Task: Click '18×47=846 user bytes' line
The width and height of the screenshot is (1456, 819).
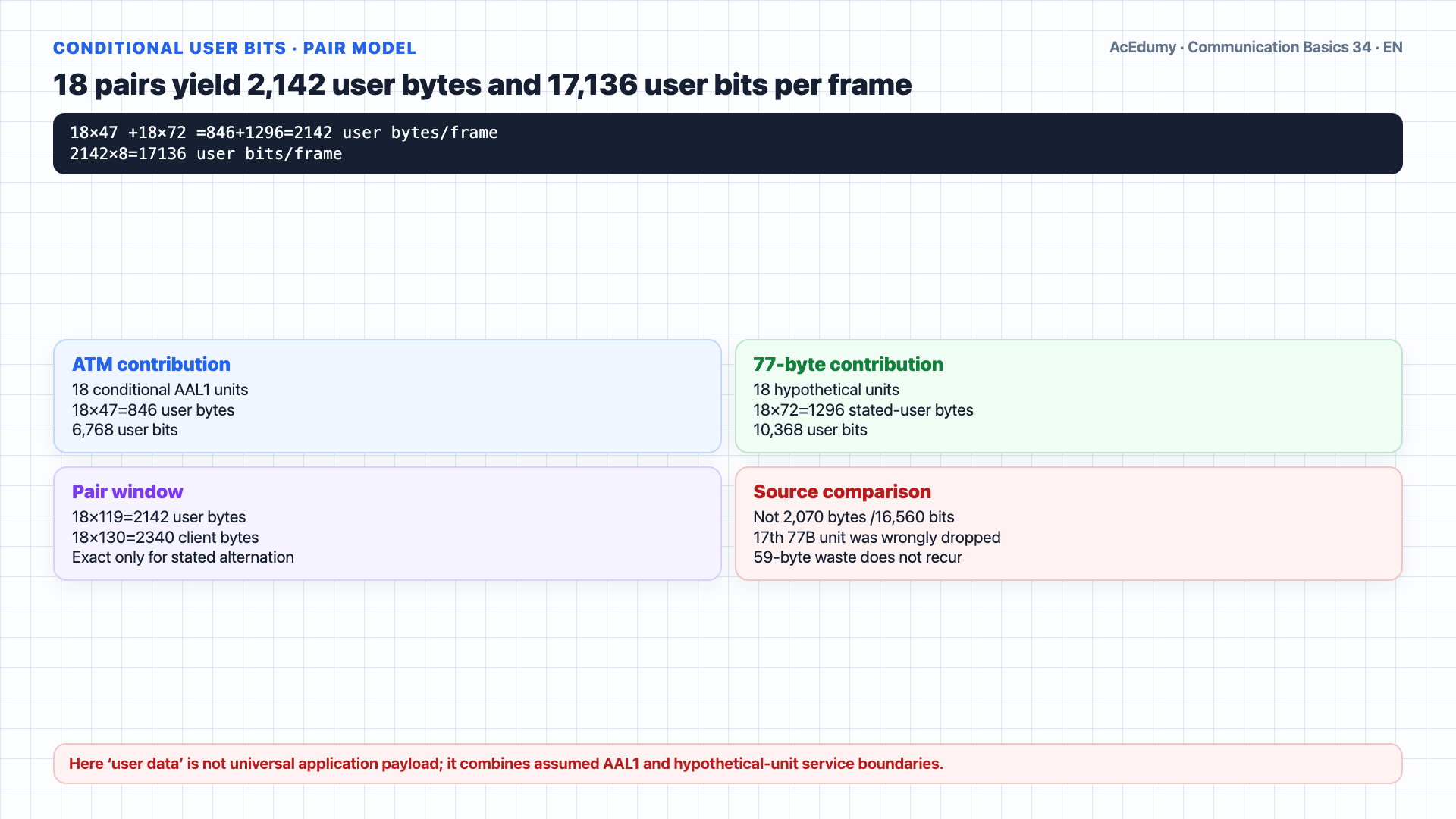Action: 153,410
